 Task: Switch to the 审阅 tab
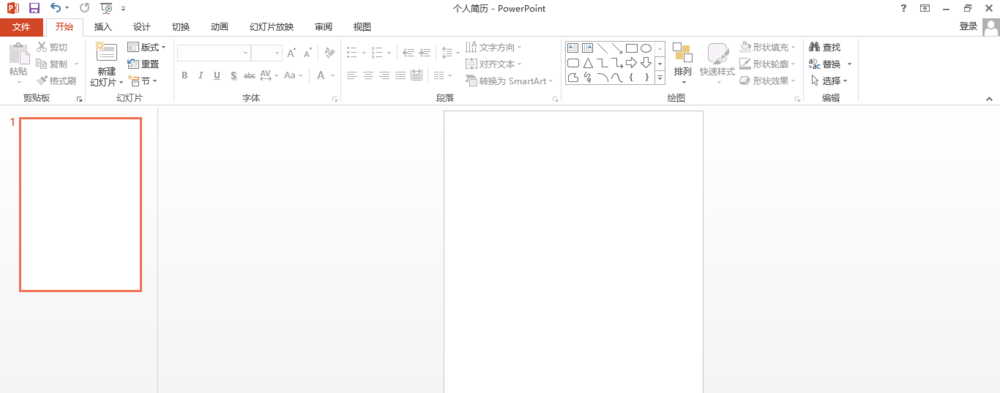[x=323, y=27]
